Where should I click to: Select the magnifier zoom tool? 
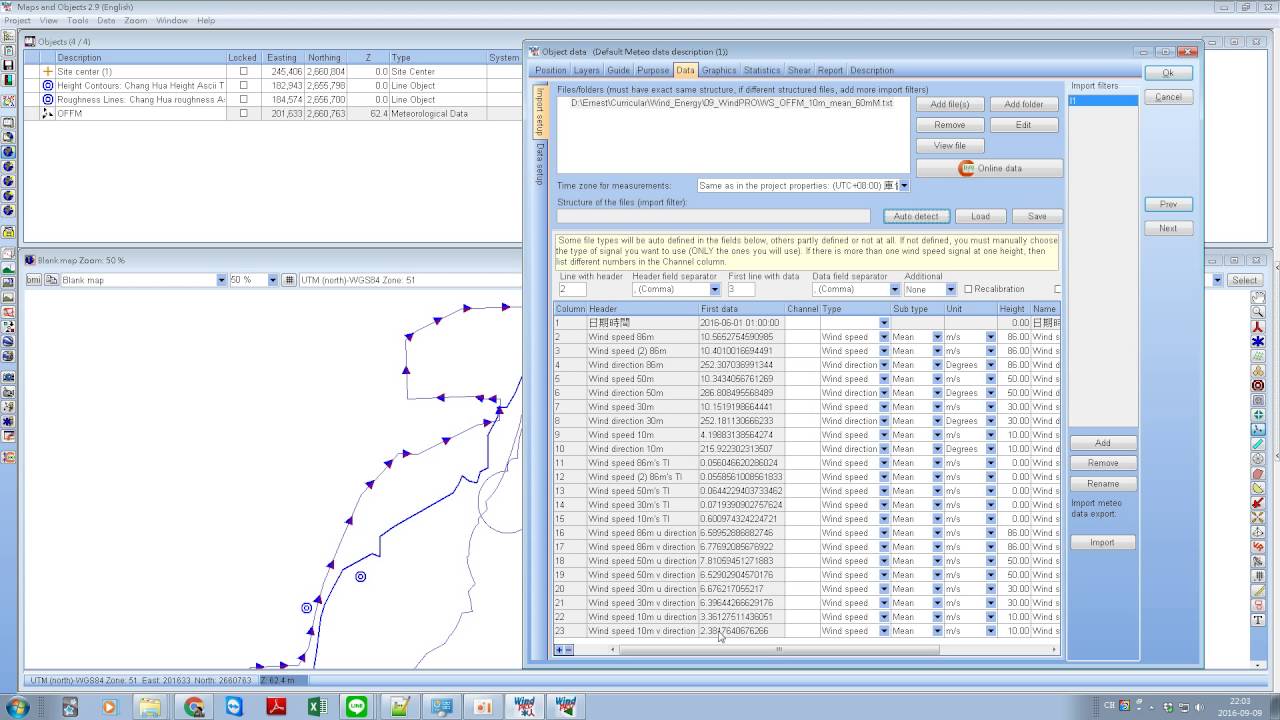click(1258, 312)
